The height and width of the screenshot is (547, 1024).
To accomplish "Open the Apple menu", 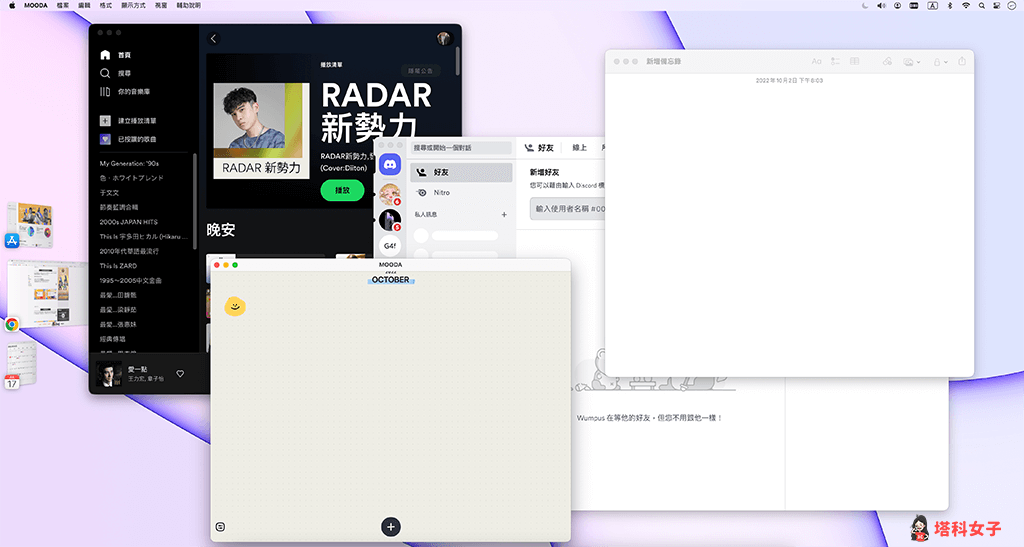I will (12, 5).
